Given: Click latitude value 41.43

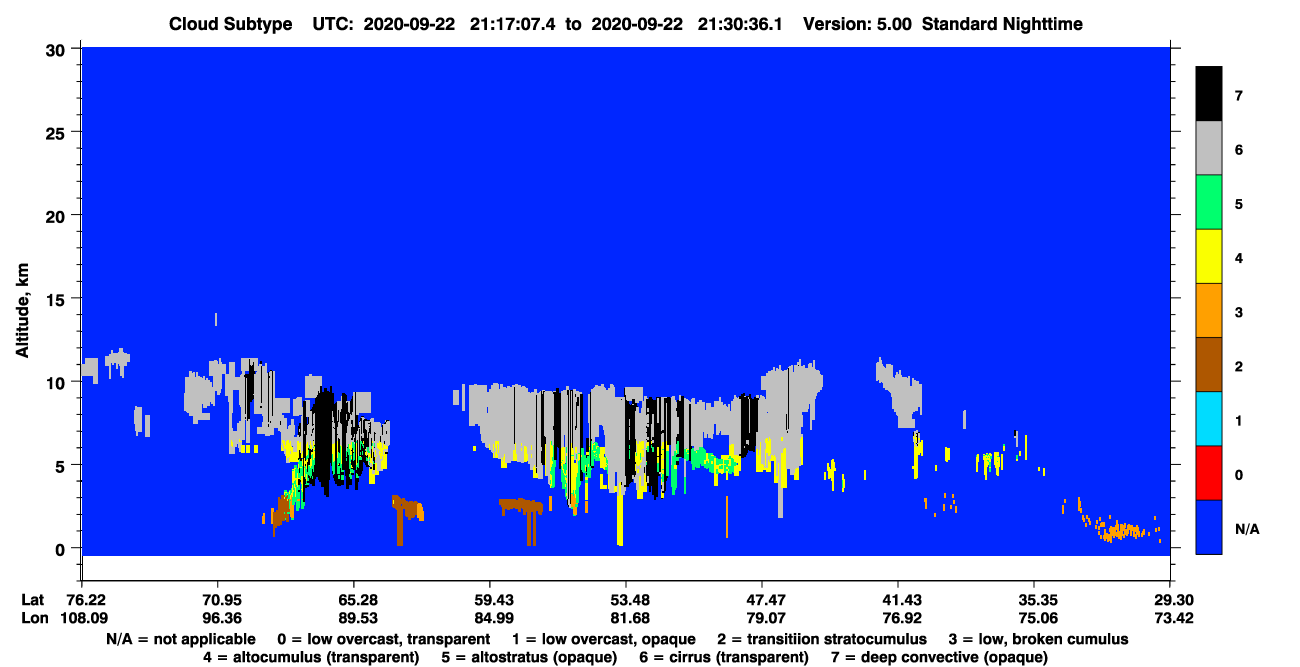Looking at the screenshot, I should coord(897,600).
